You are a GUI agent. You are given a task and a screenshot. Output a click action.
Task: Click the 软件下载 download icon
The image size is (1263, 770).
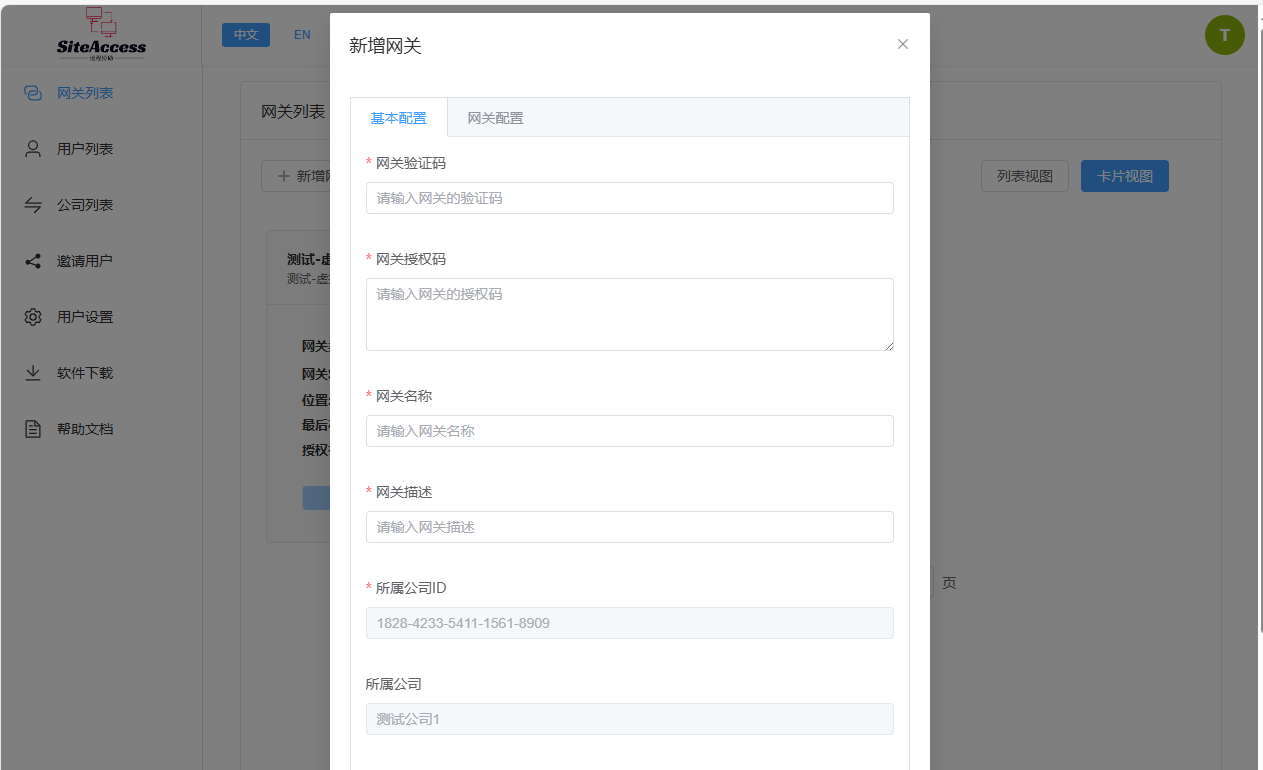point(33,373)
